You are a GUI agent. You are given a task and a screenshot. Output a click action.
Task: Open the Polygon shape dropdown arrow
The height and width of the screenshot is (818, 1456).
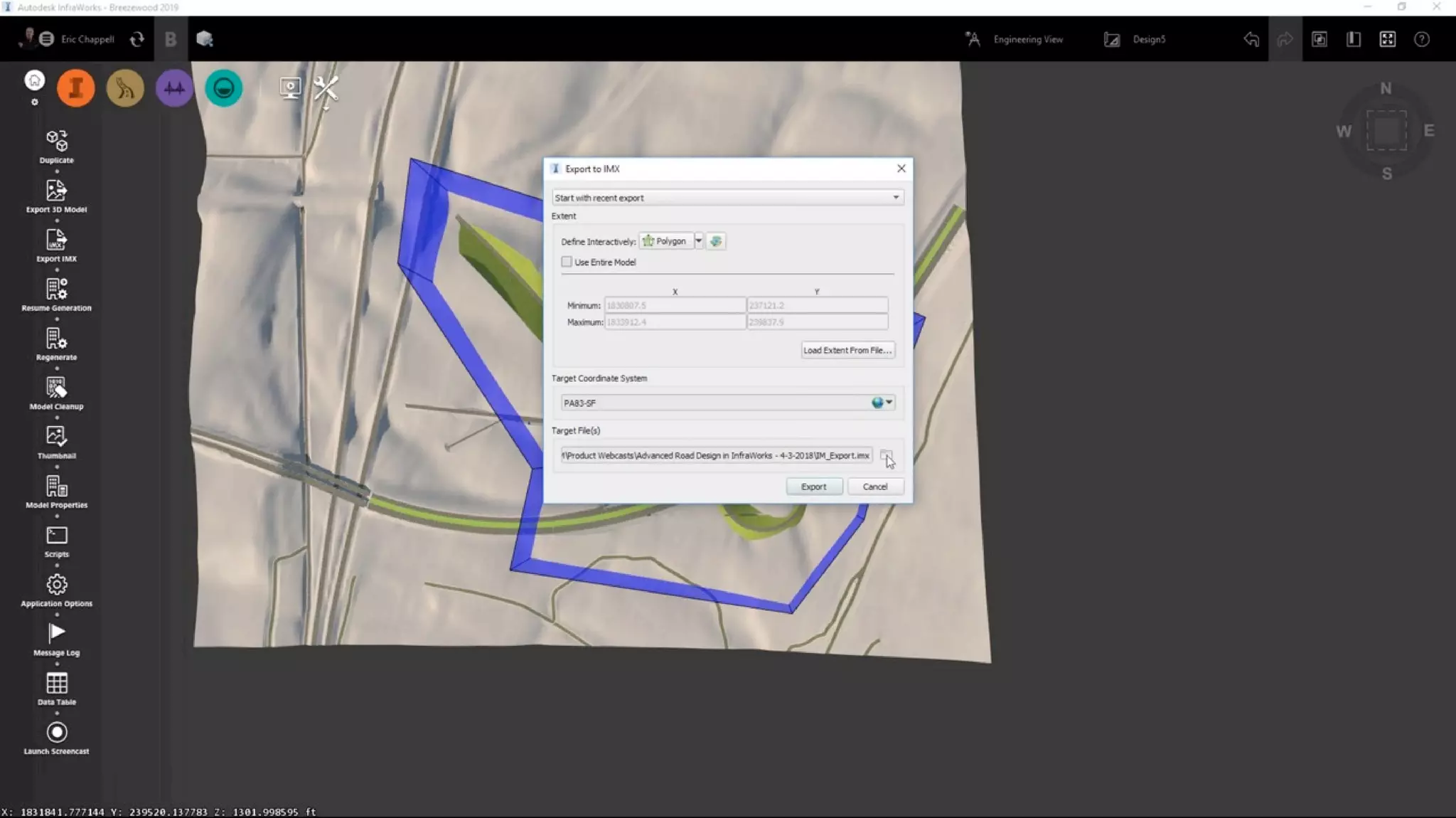click(x=698, y=241)
